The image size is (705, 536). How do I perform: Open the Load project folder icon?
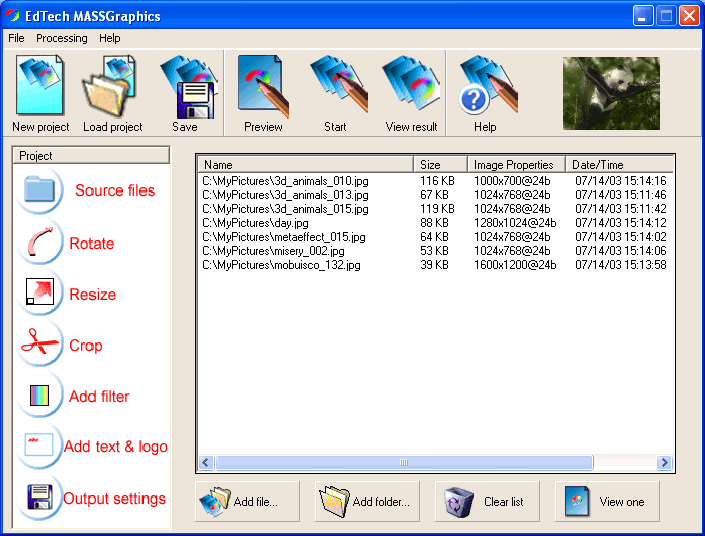click(x=109, y=86)
